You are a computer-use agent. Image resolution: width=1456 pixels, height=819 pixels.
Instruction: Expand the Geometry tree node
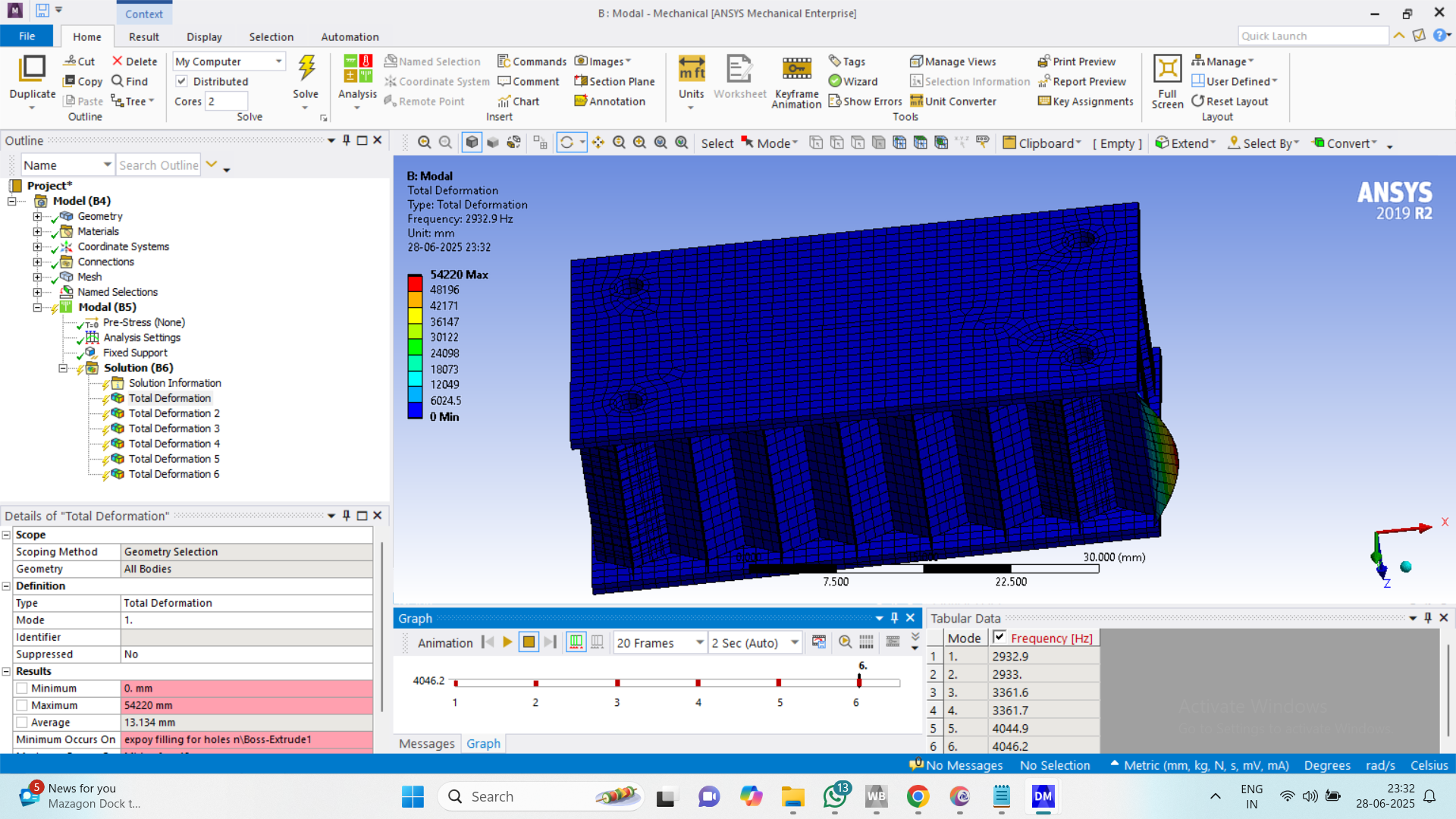click(37, 216)
